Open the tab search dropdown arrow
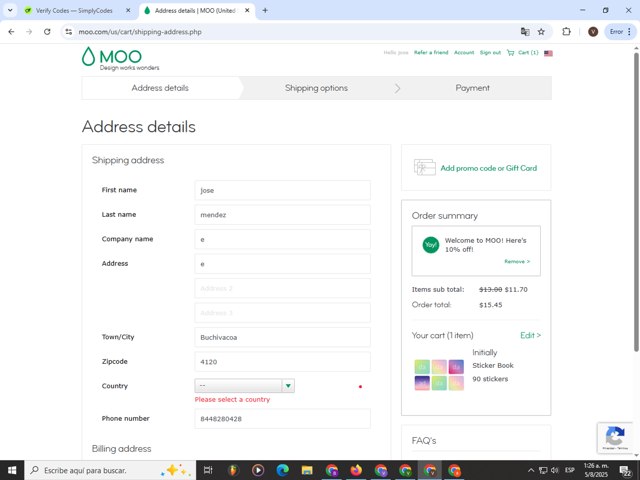Viewport: 640px width, 480px height. 10,11
